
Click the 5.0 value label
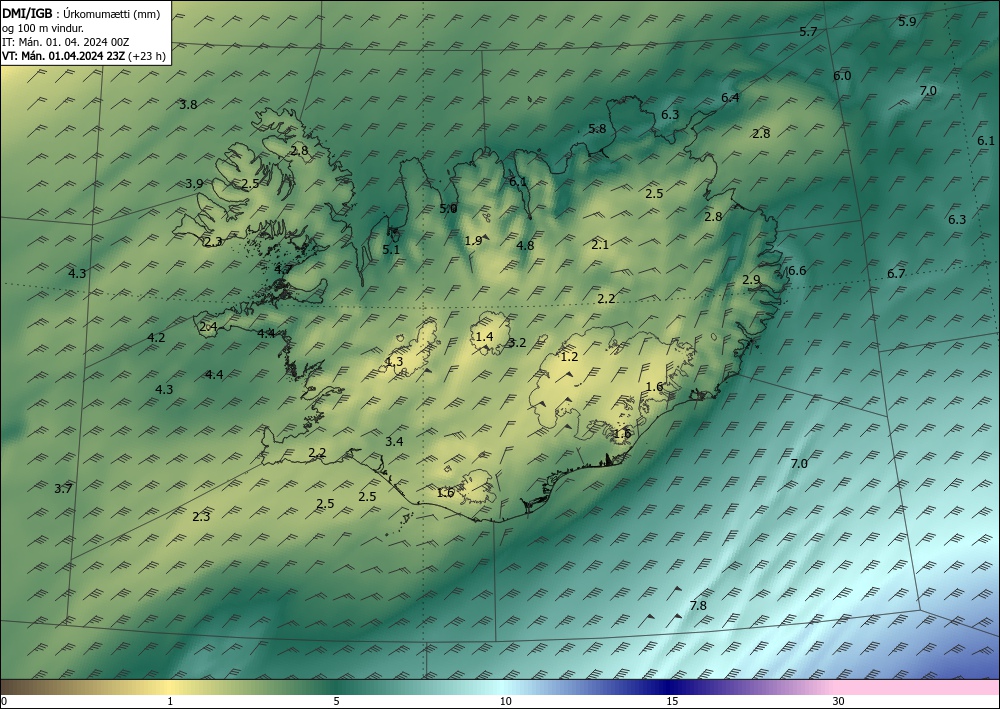coord(448,208)
